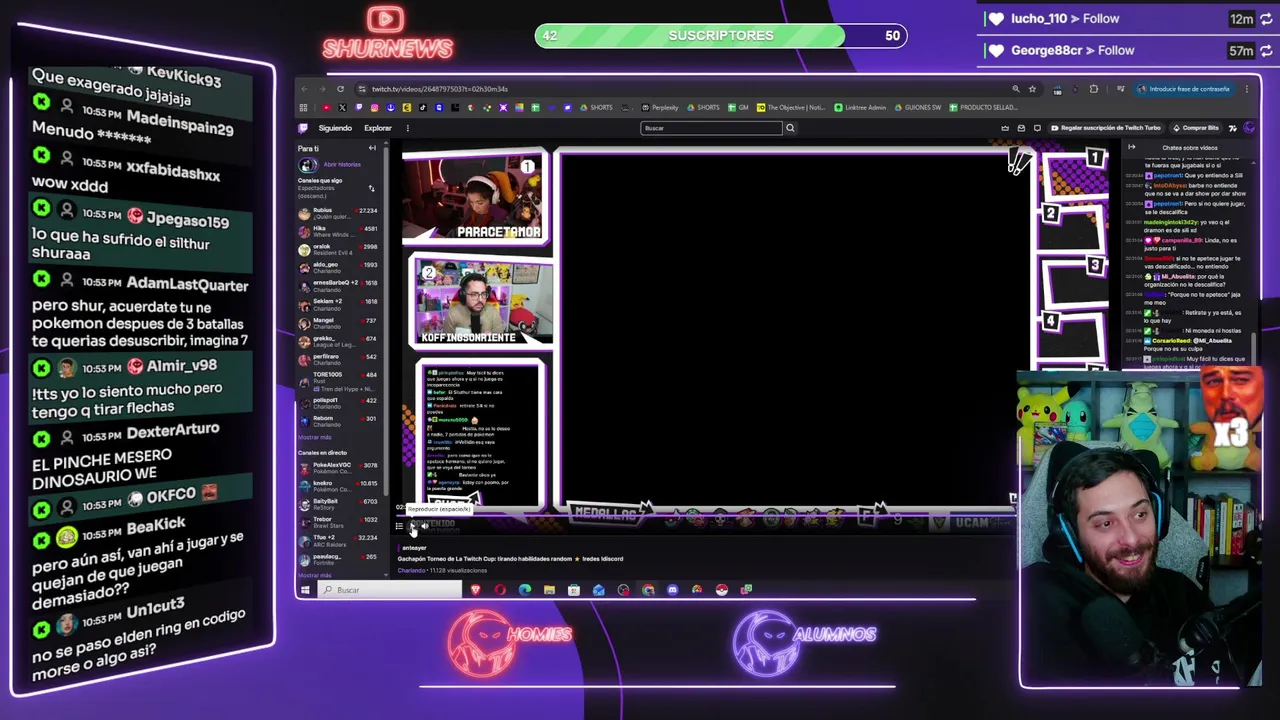Mute the video volume icon
The height and width of the screenshot is (720, 1280).
point(425,526)
